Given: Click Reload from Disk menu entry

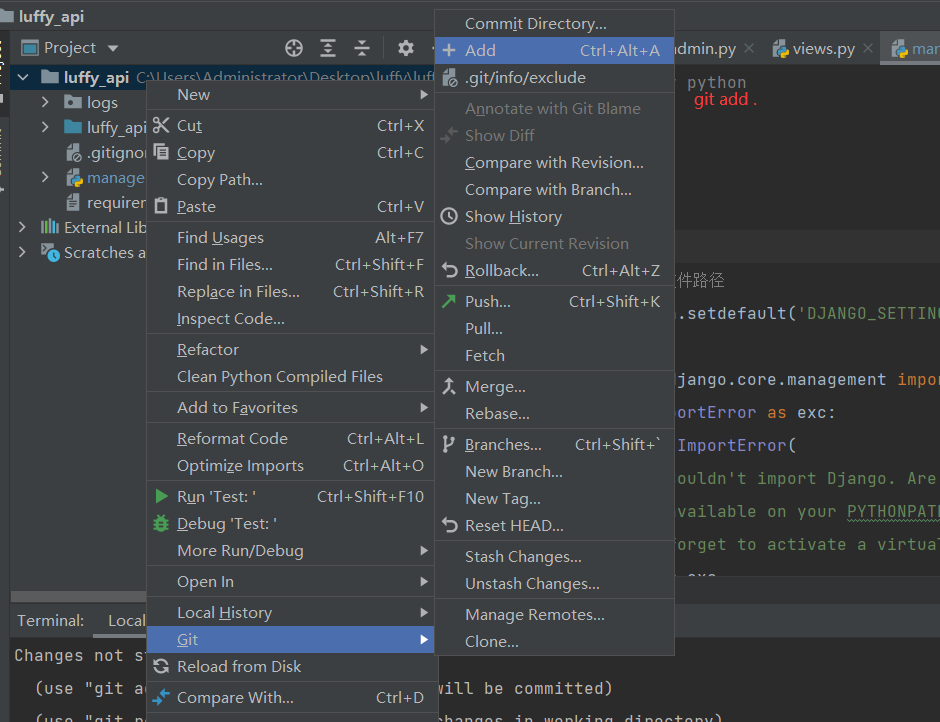Looking at the screenshot, I should [239, 667].
